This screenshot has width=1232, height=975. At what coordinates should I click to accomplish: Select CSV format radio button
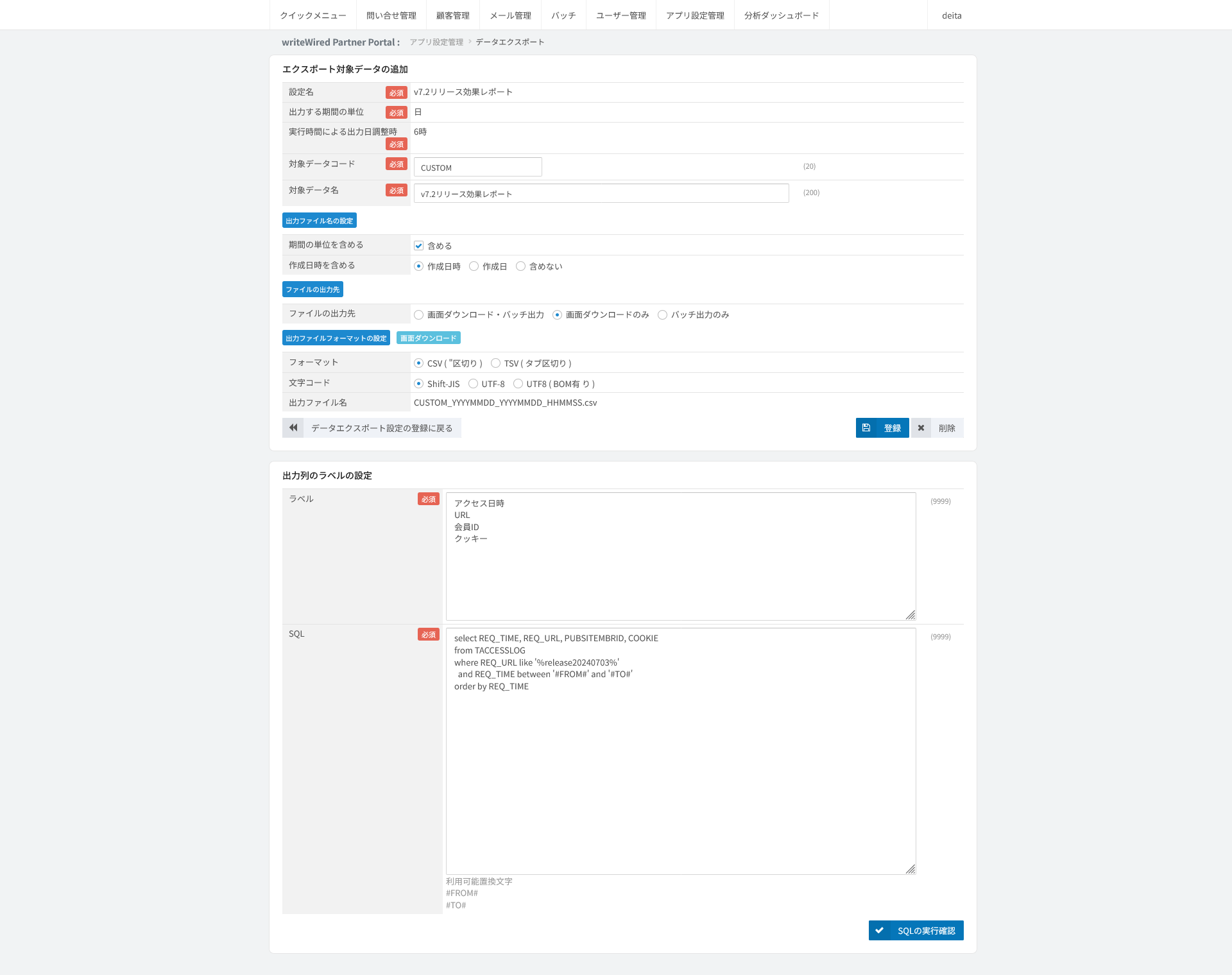click(418, 363)
